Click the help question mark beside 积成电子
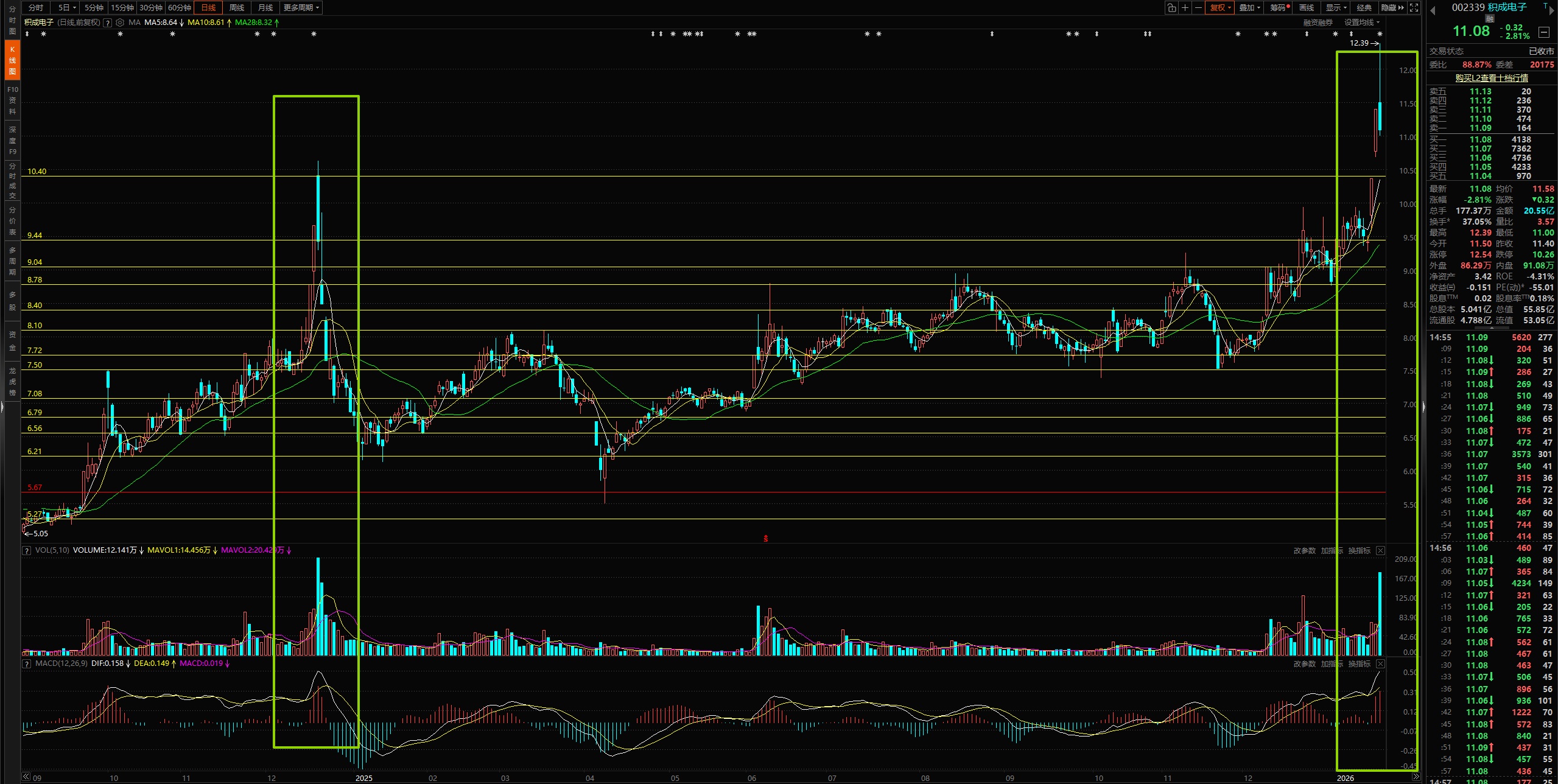Screen dimensions: 1558x784 click(108, 23)
